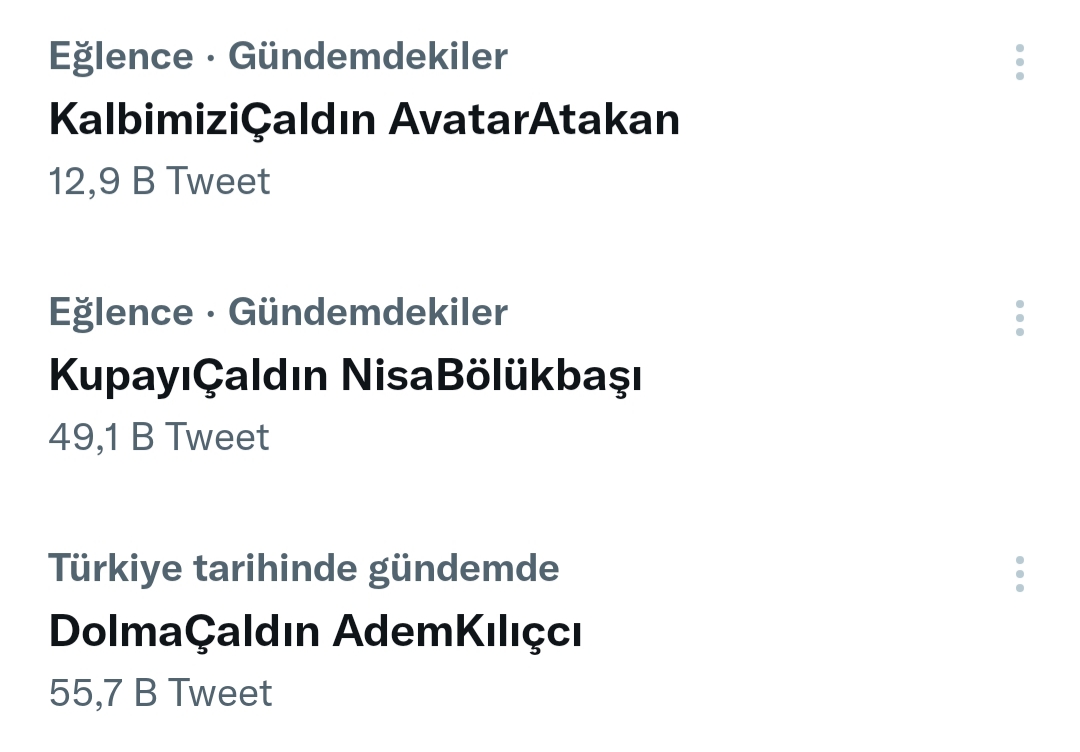Click Eğlence category above KupayıÇaldın trend

click(120, 313)
